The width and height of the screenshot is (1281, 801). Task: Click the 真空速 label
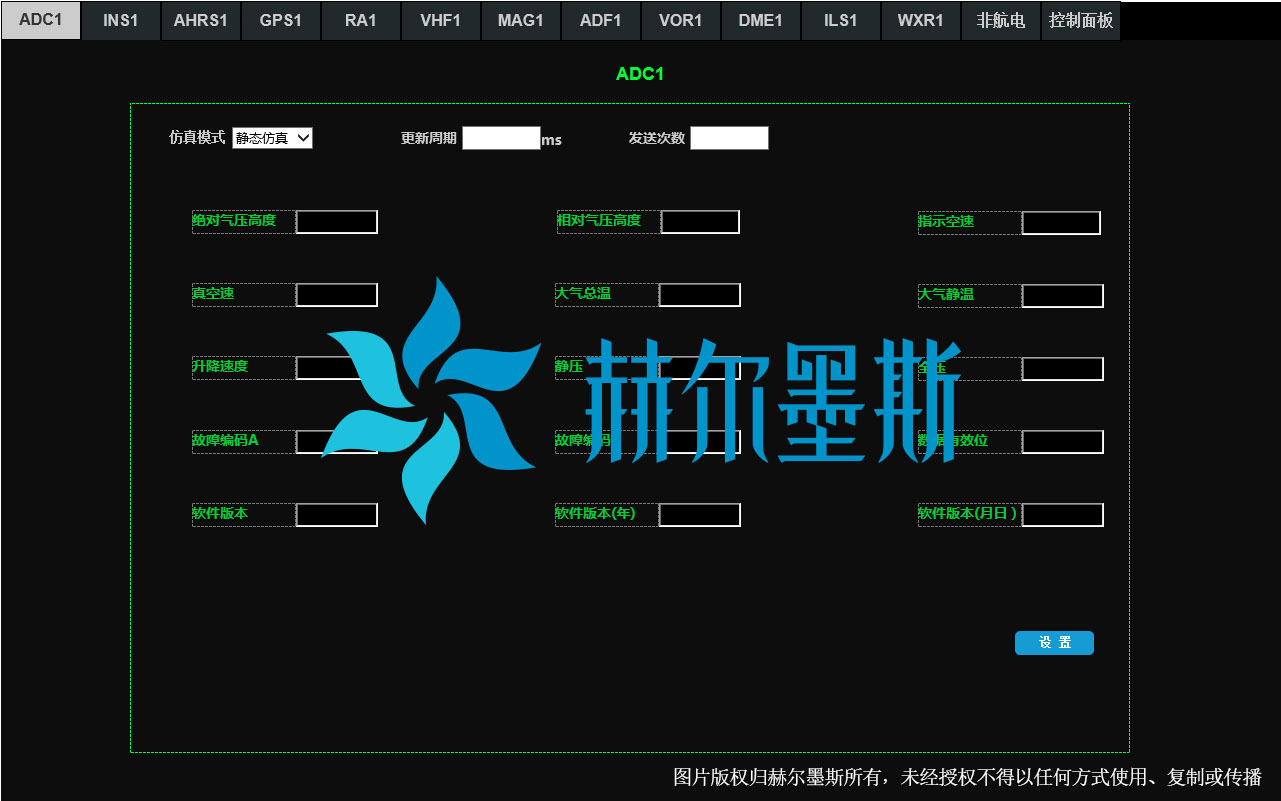pos(213,293)
